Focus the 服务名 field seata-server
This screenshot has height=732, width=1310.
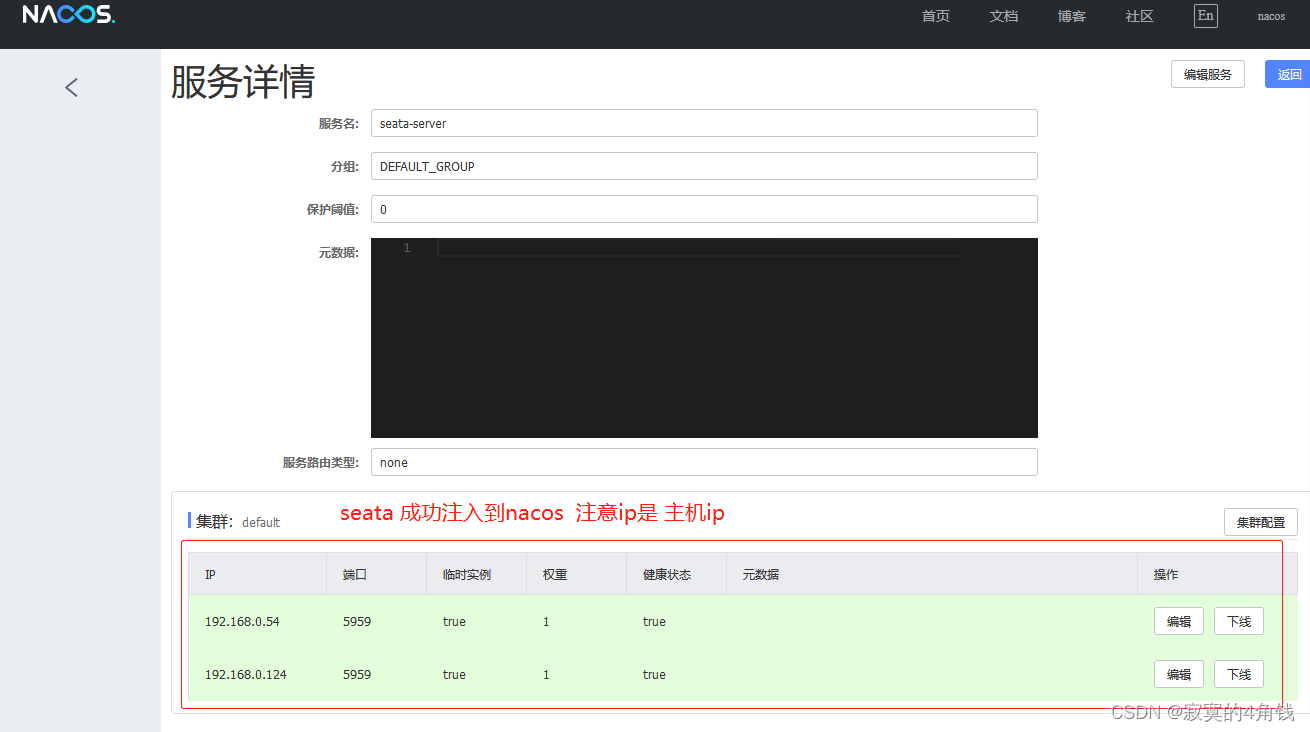(x=704, y=123)
